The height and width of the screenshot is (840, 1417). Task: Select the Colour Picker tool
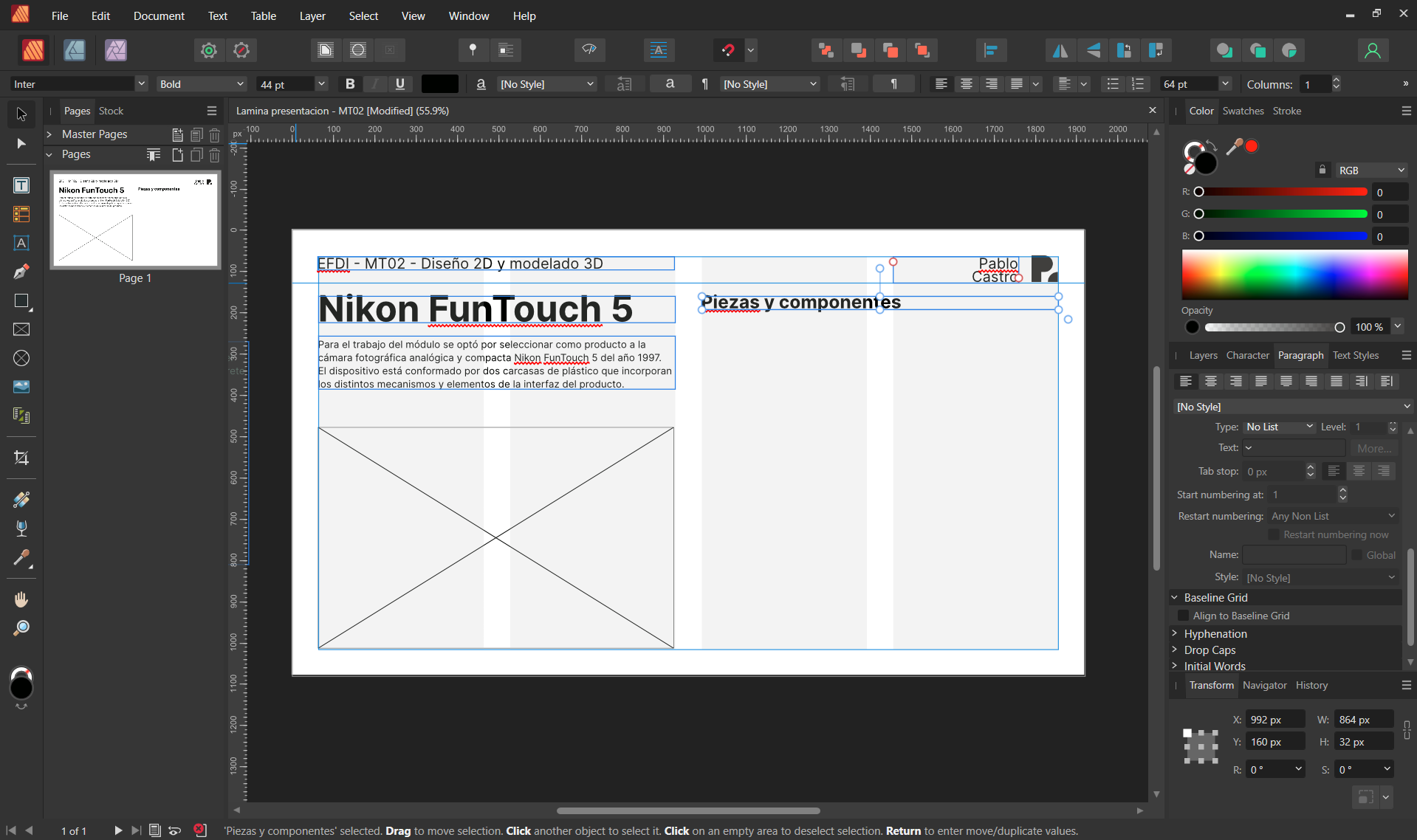pos(21,557)
